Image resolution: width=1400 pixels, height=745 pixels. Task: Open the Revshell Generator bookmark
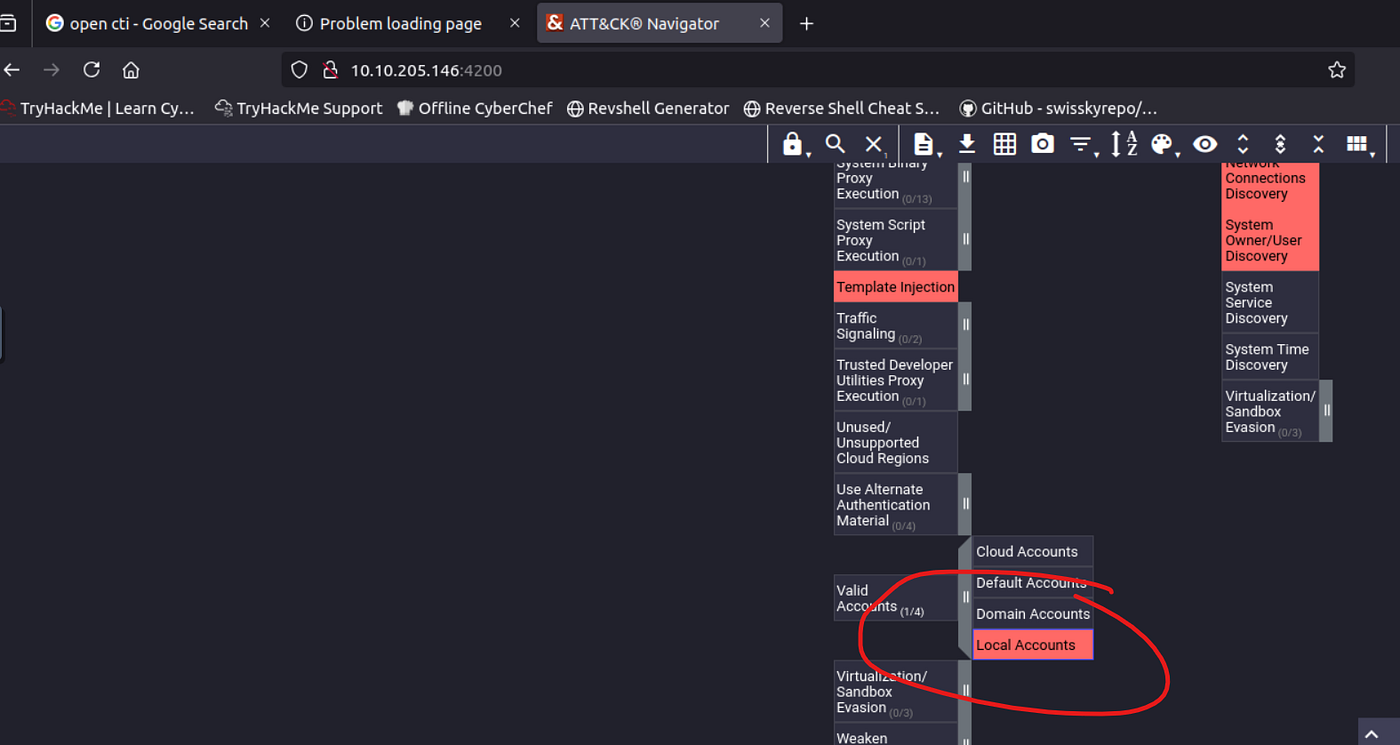point(648,108)
